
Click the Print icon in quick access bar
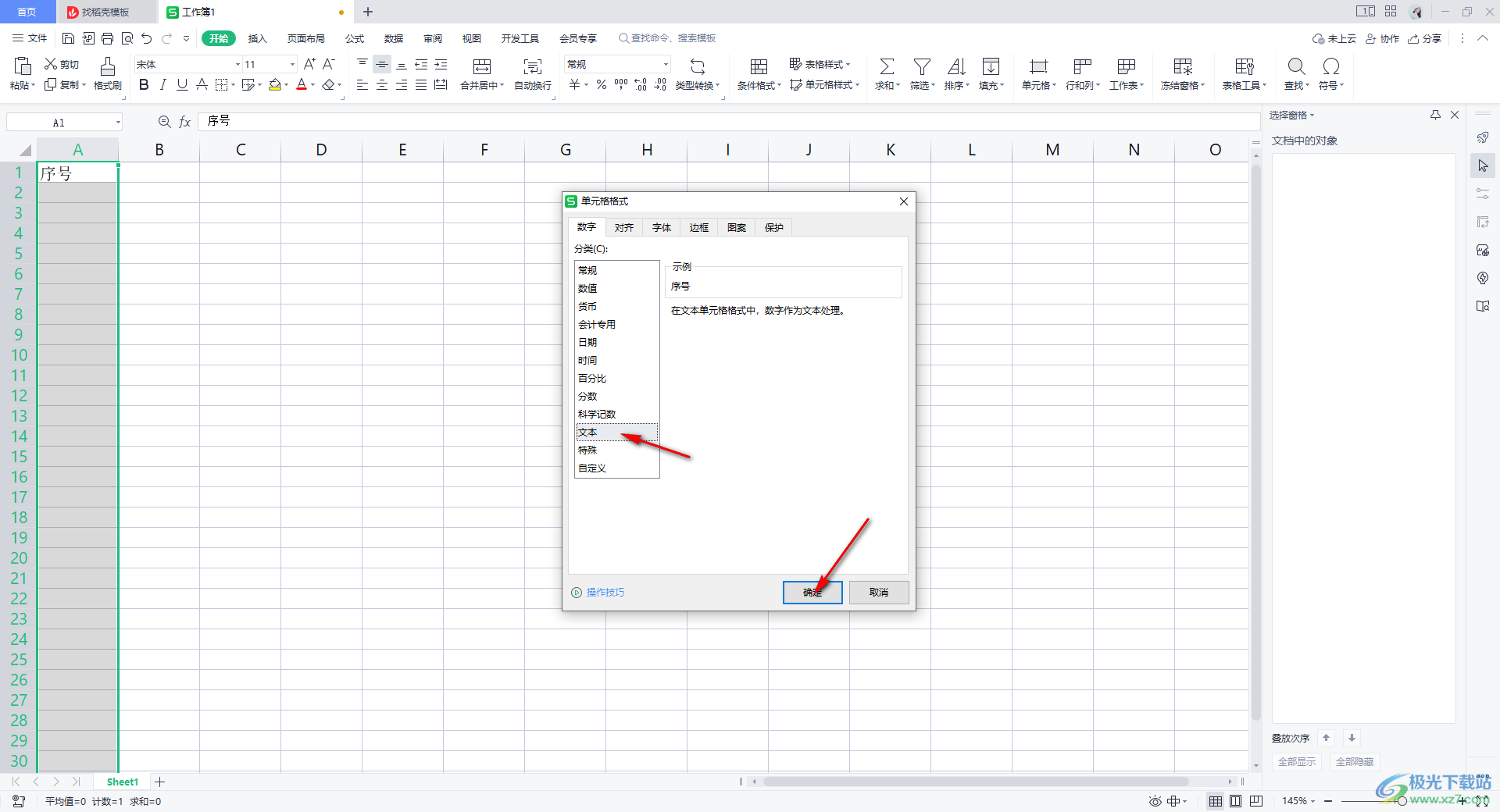pos(107,38)
